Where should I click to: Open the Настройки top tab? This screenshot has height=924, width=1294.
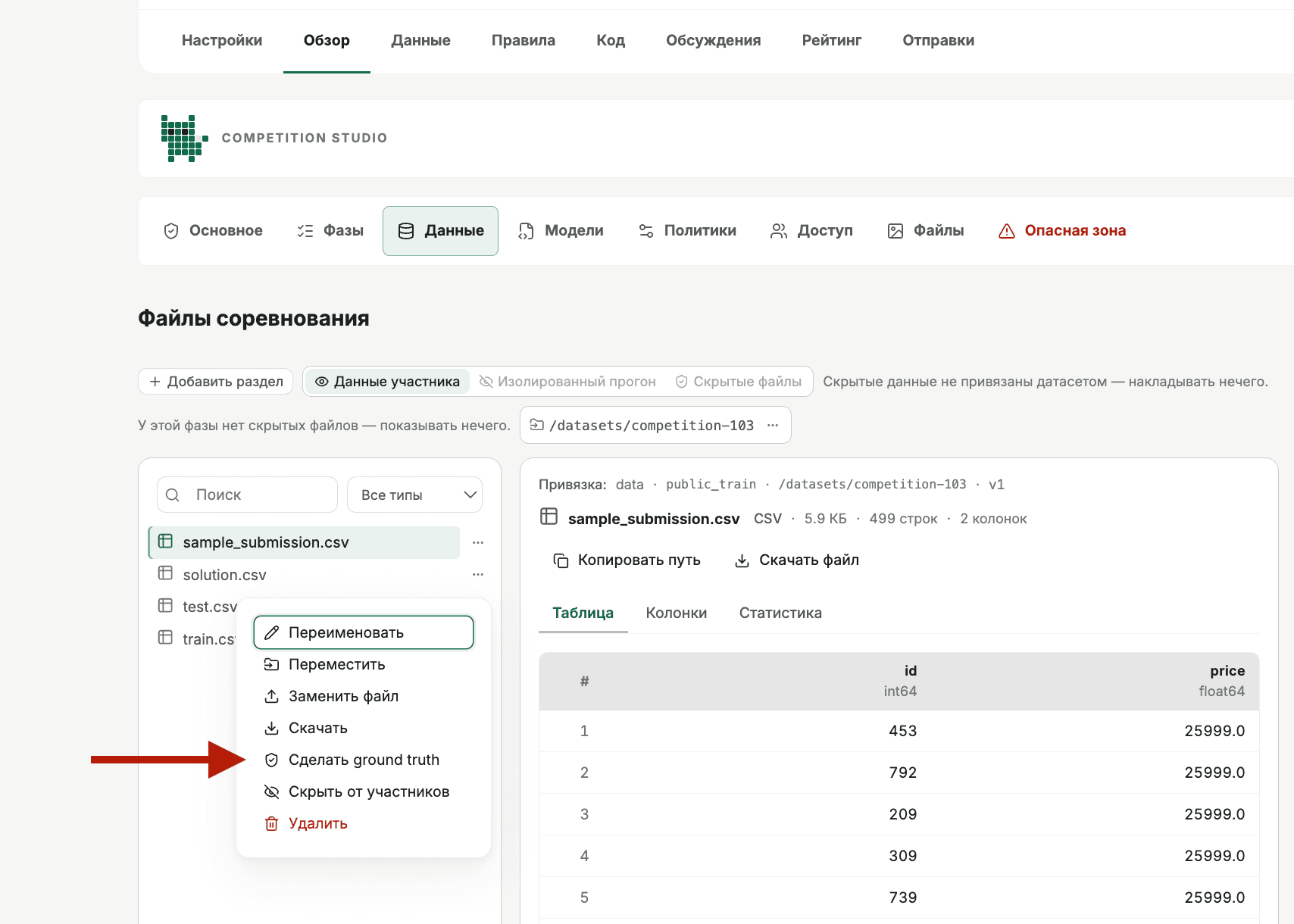[222, 41]
